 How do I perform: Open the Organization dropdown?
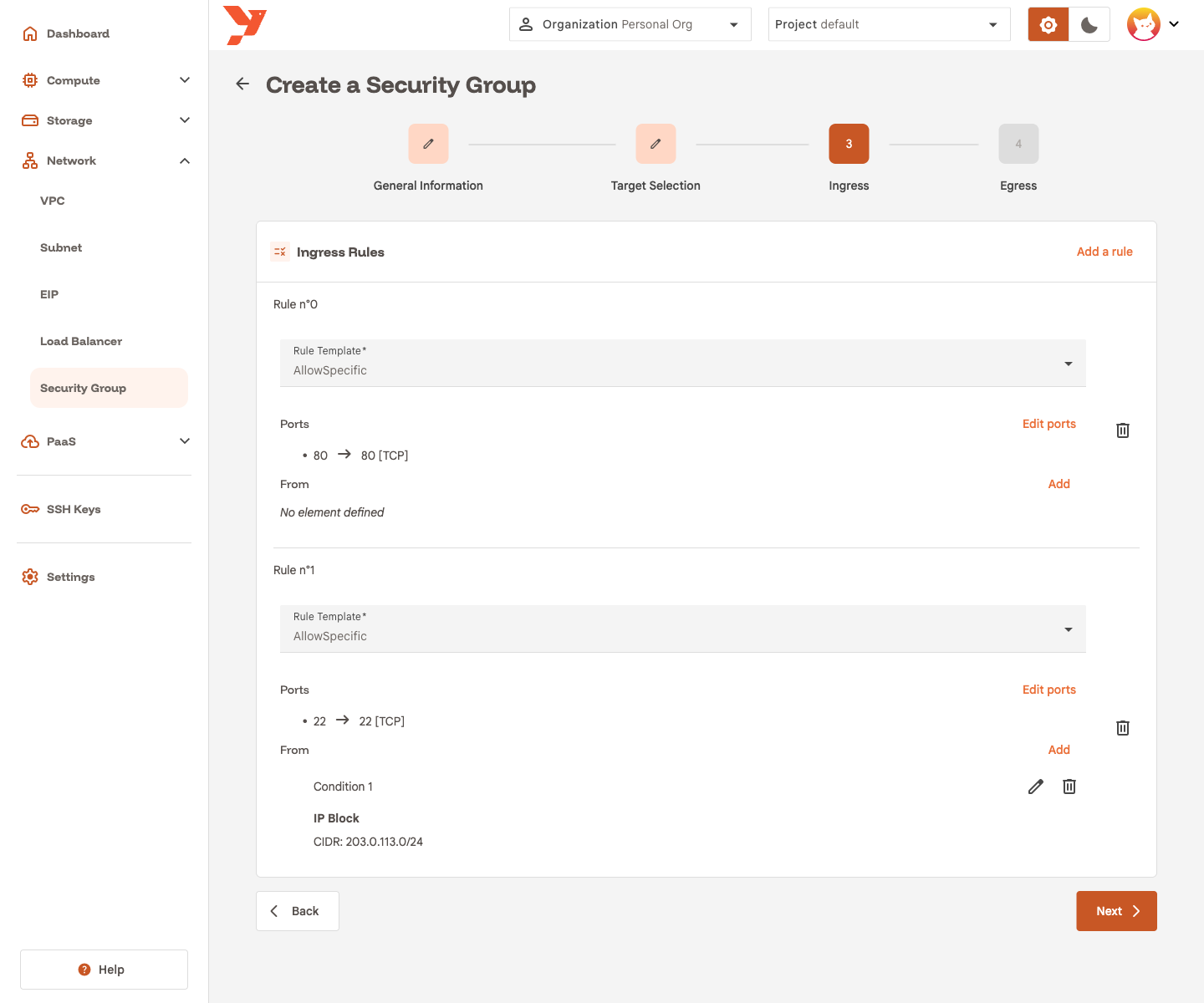click(630, 24)
